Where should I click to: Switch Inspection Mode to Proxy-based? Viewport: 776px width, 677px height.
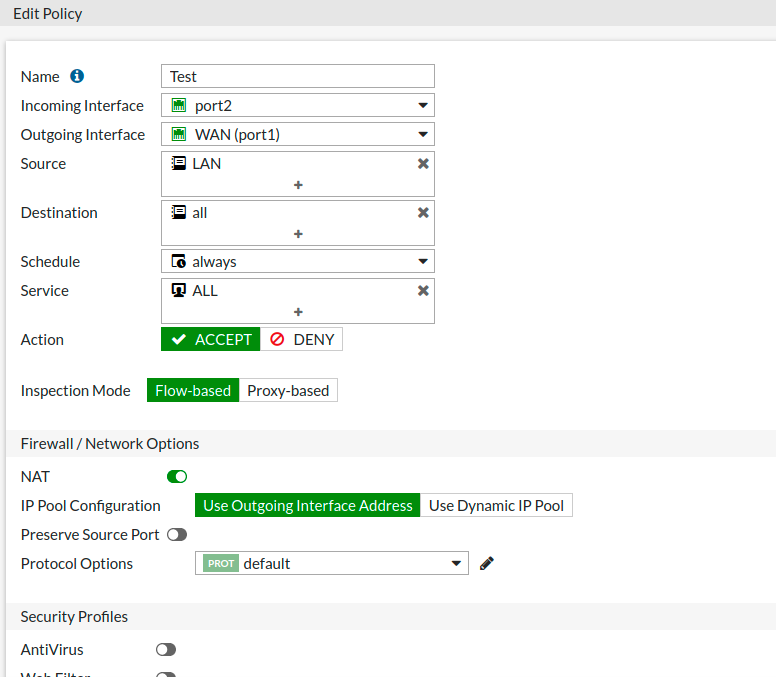(x=288, y=391)
